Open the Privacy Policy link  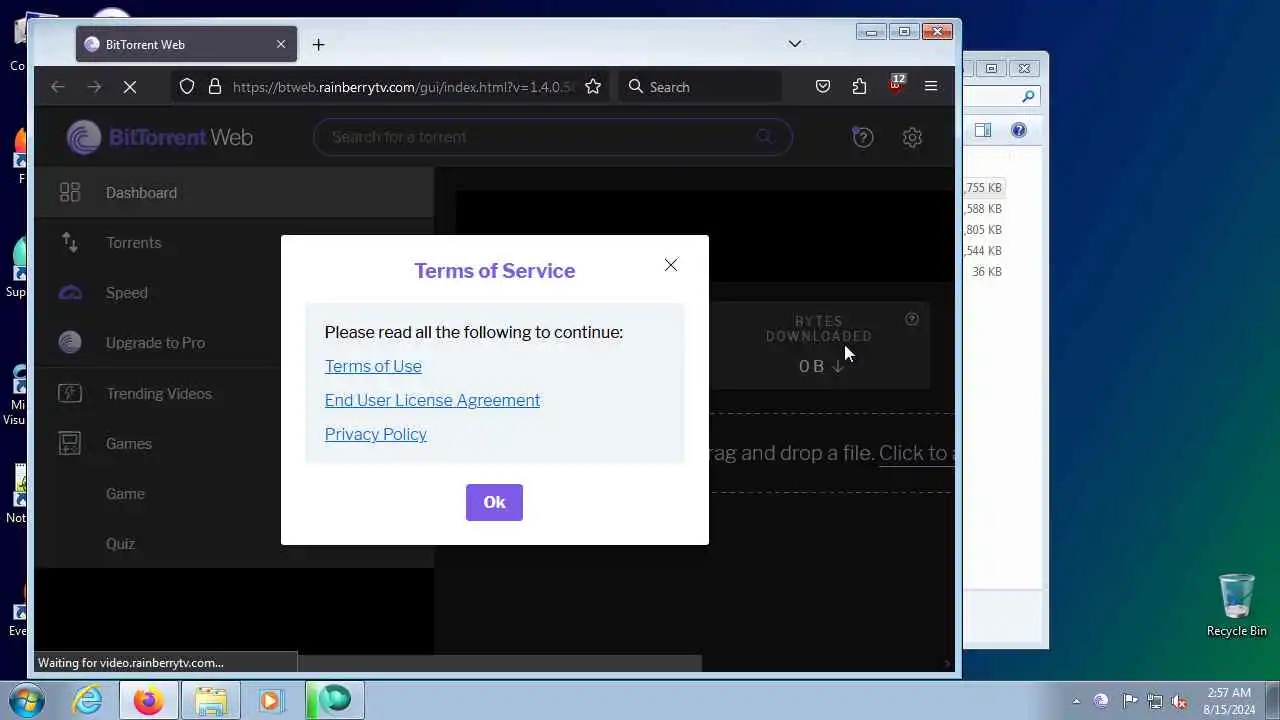[x=376, y=434]
